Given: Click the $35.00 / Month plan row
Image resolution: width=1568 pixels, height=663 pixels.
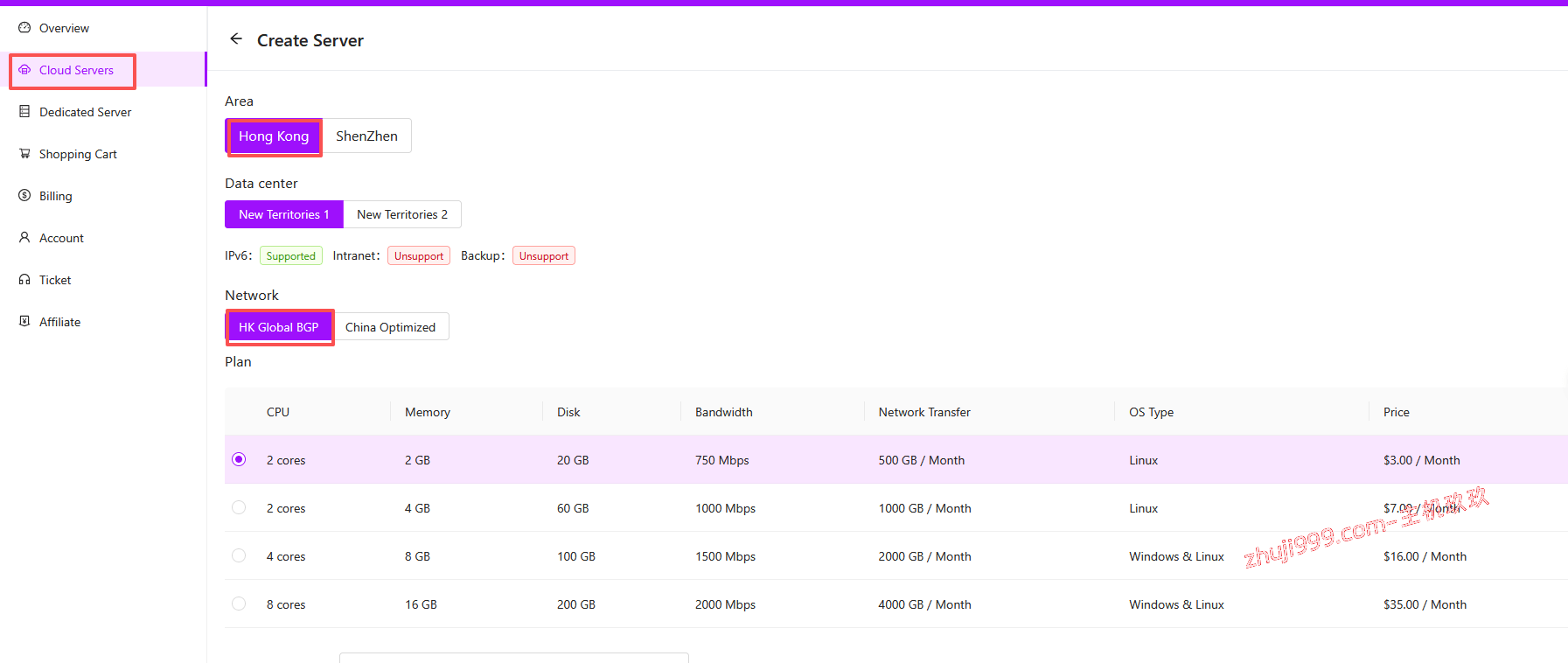Looking at the screenshot, I should click(1425, 604).
